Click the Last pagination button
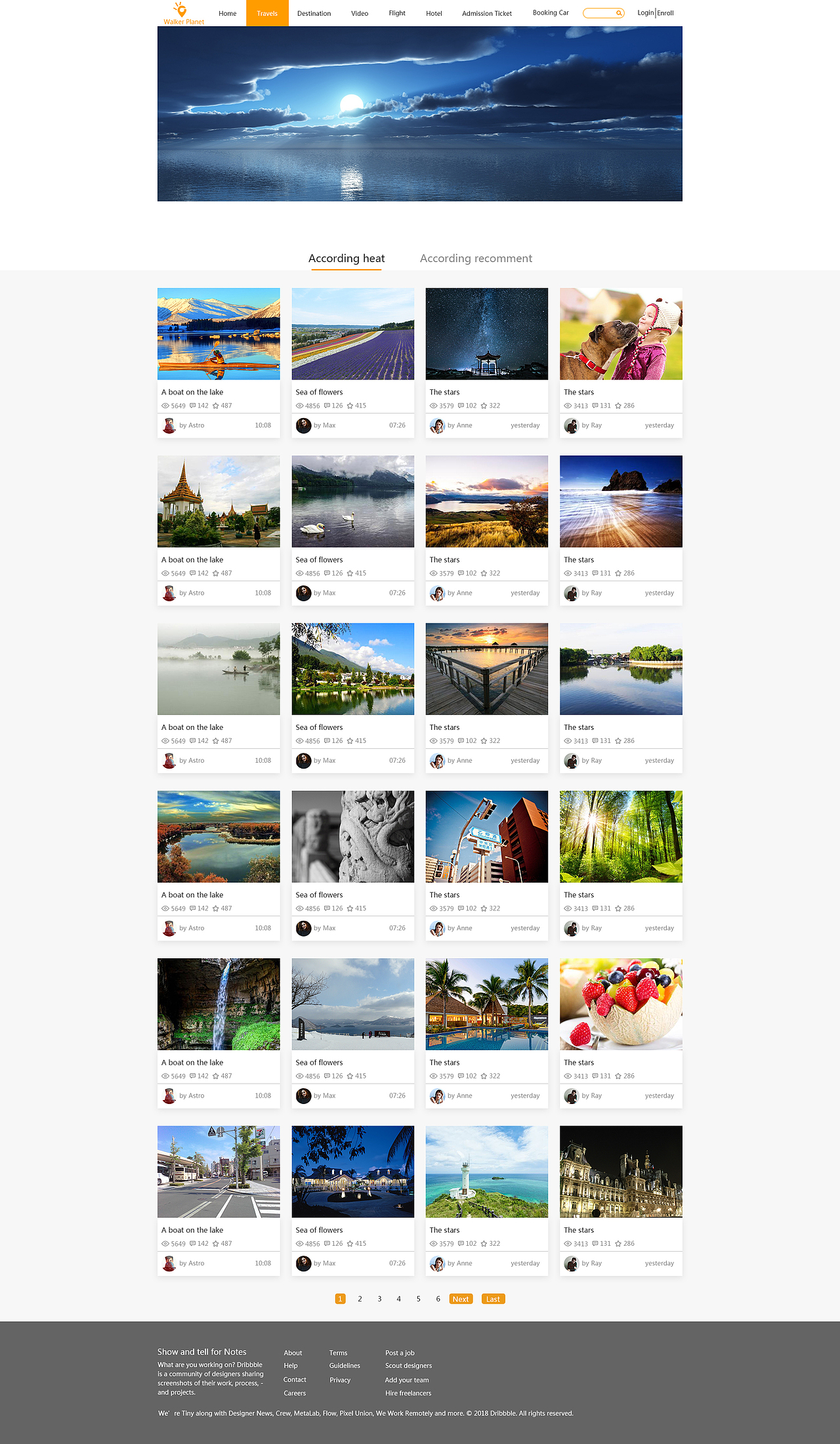This screenshot has width=840, height=1444. [x=493, y=1299]
